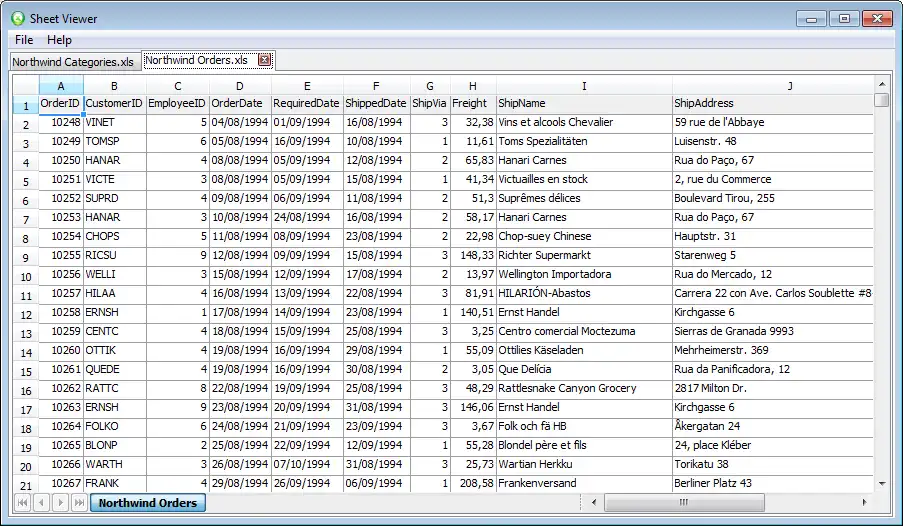
Task: Close the Northwind Orders.xls tab
Action: click(264, 60)
